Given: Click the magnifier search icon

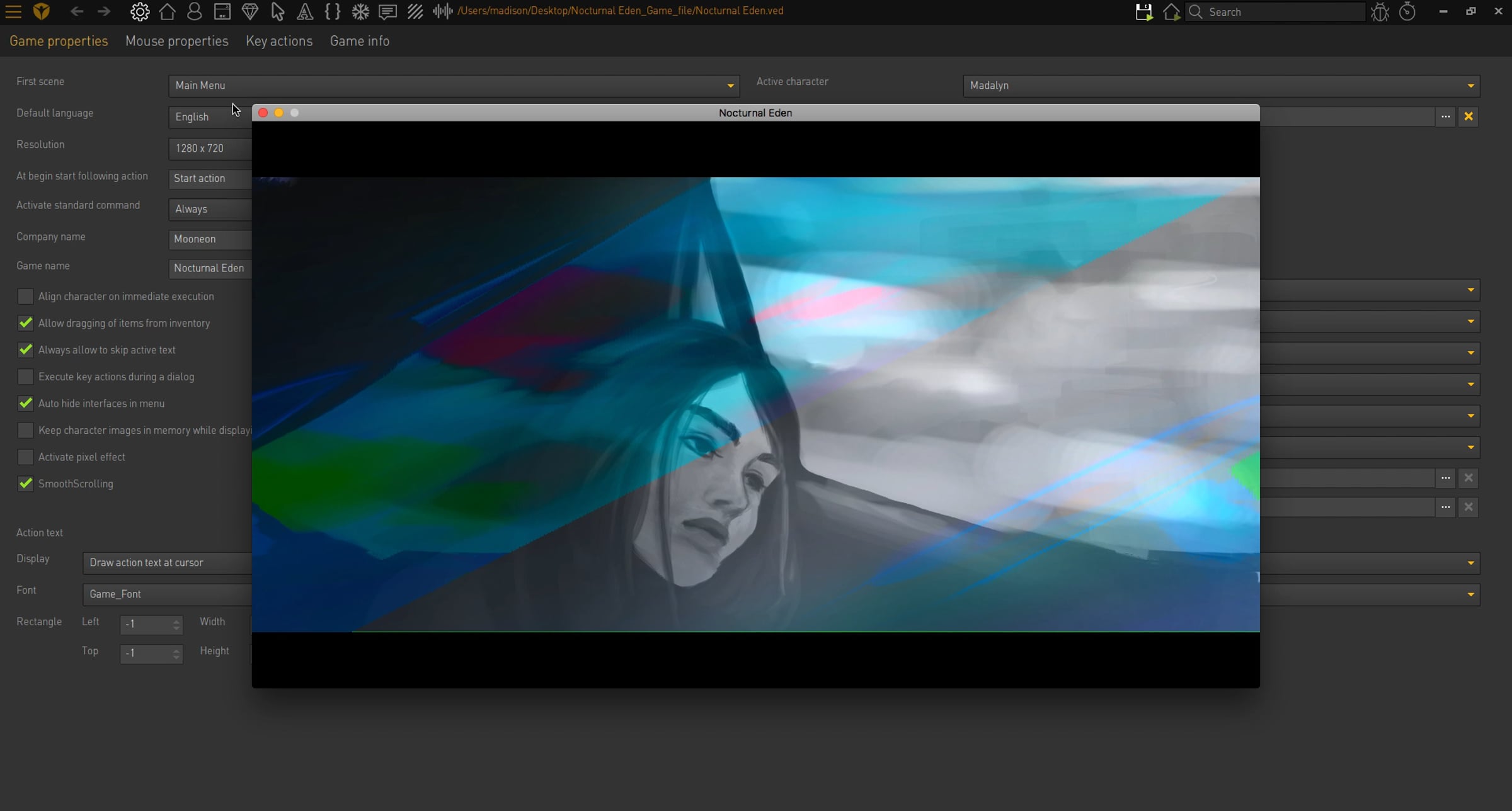Looking at the screenshot, I should pyautogui.click(x=1196, y=12).
